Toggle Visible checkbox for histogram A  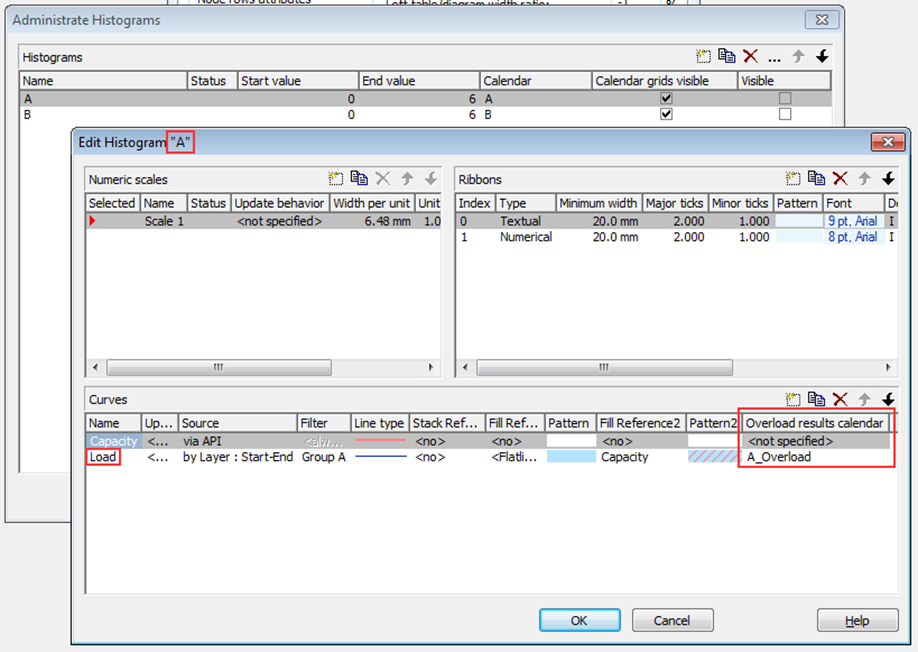785,98
